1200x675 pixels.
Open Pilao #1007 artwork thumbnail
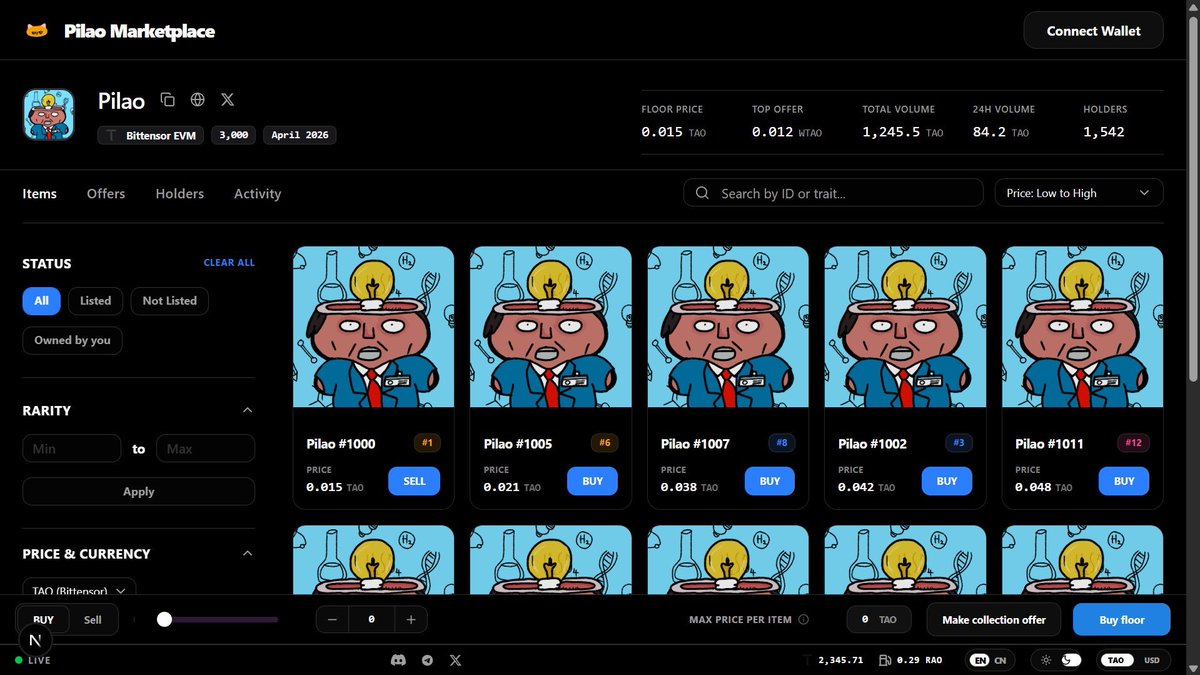728,327
